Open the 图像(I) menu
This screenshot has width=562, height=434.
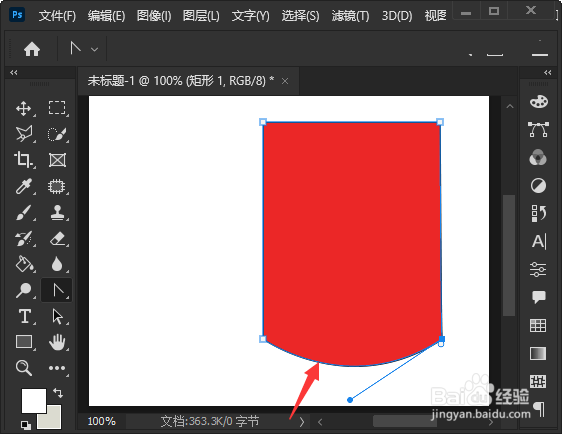point(154,16)
